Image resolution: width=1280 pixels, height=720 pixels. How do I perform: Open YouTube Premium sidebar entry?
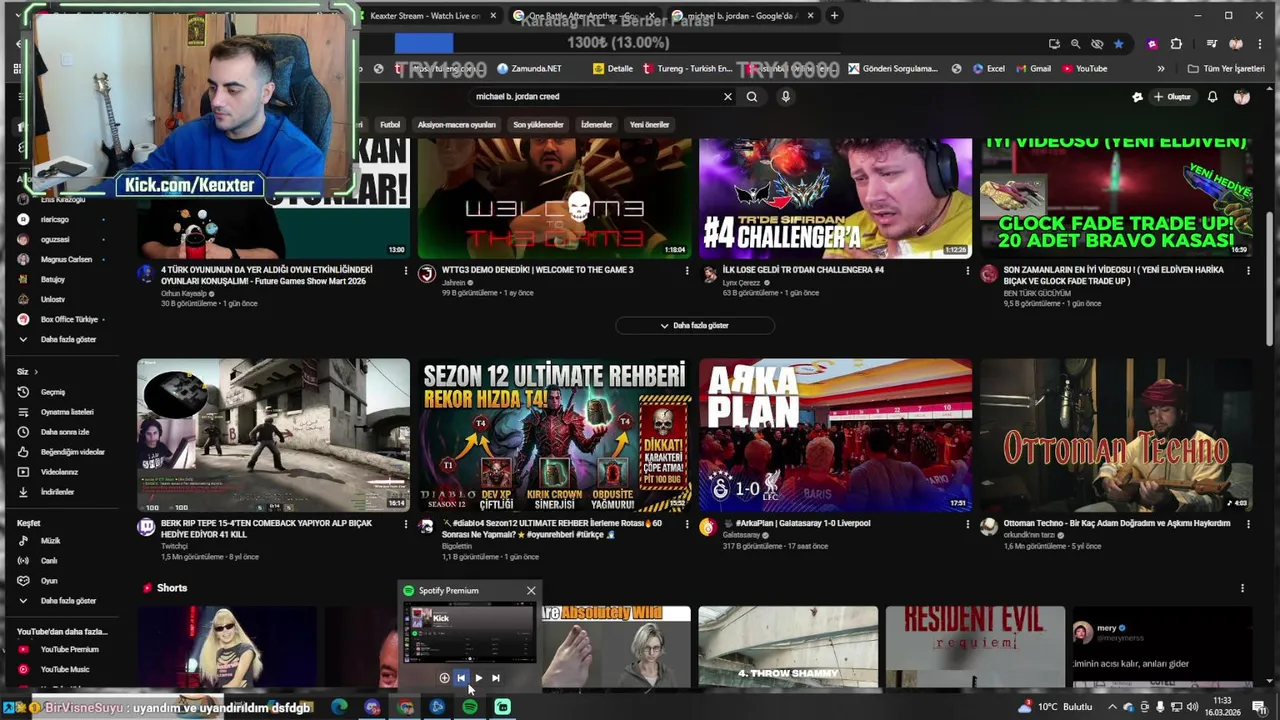pyautogui.click(x=69, y=649)
